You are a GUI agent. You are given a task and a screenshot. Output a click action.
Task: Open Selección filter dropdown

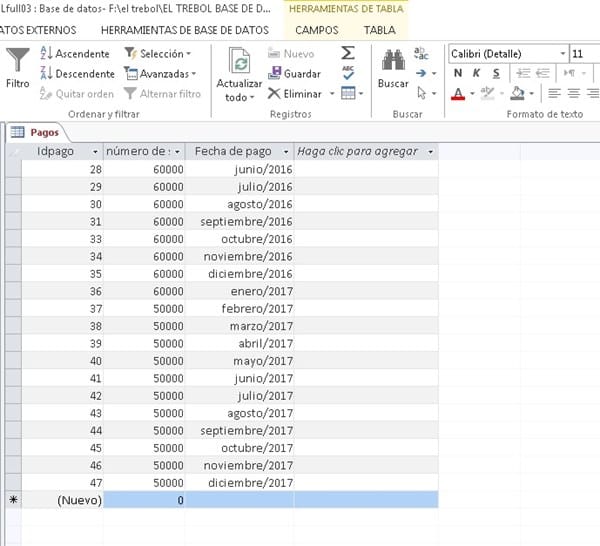(x=159, y=53)
